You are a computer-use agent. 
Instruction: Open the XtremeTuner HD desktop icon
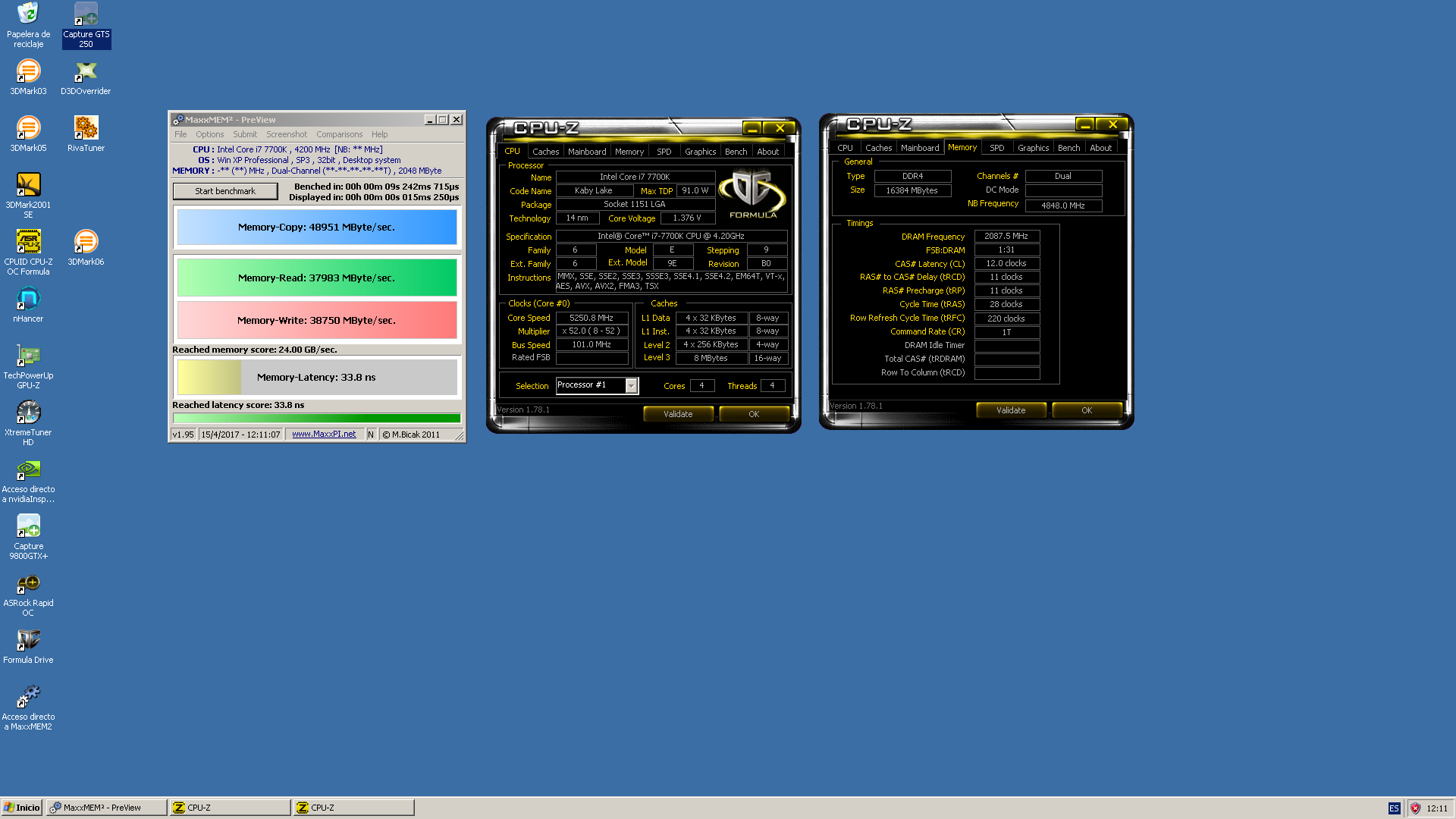[28, 423]
